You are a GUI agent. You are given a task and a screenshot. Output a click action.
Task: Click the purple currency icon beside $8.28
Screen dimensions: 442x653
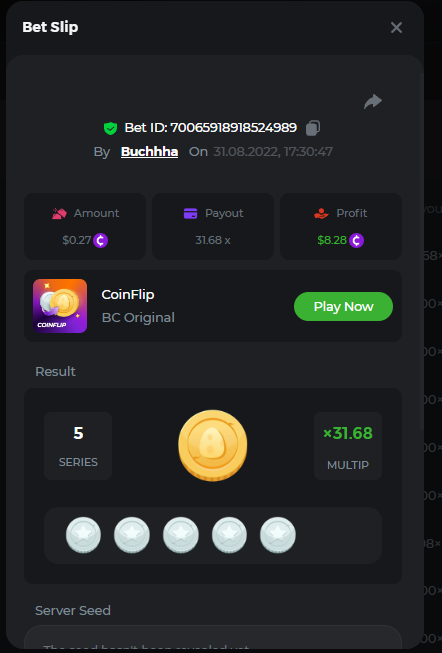[x=356, y=240]
